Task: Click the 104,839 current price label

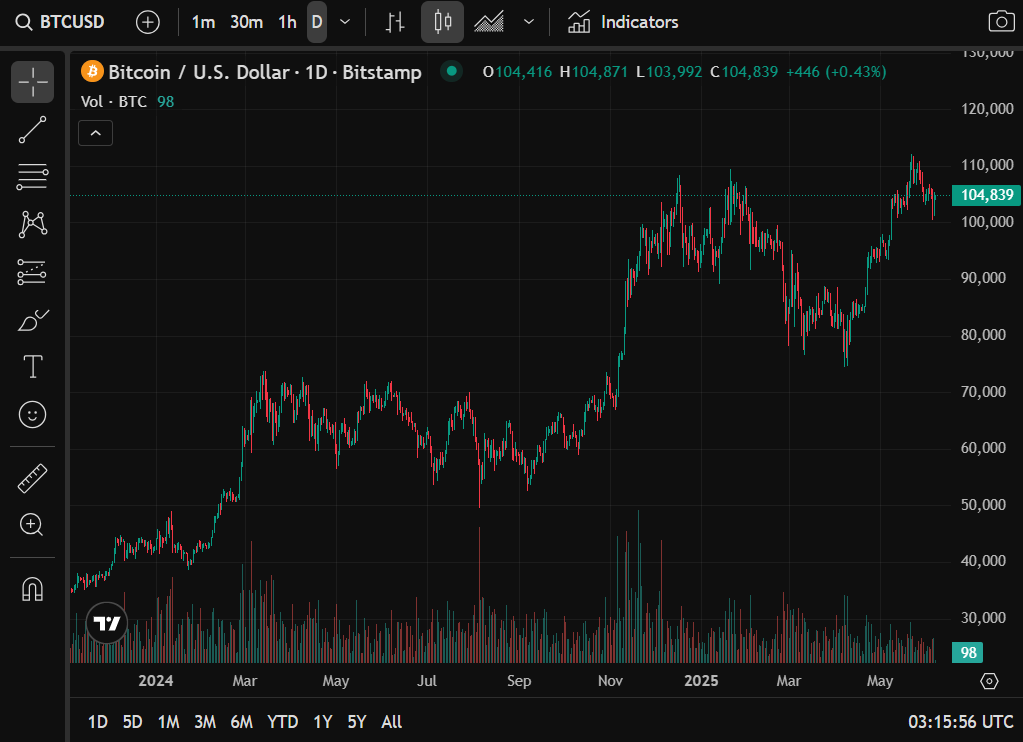Action: click(987, 195)
